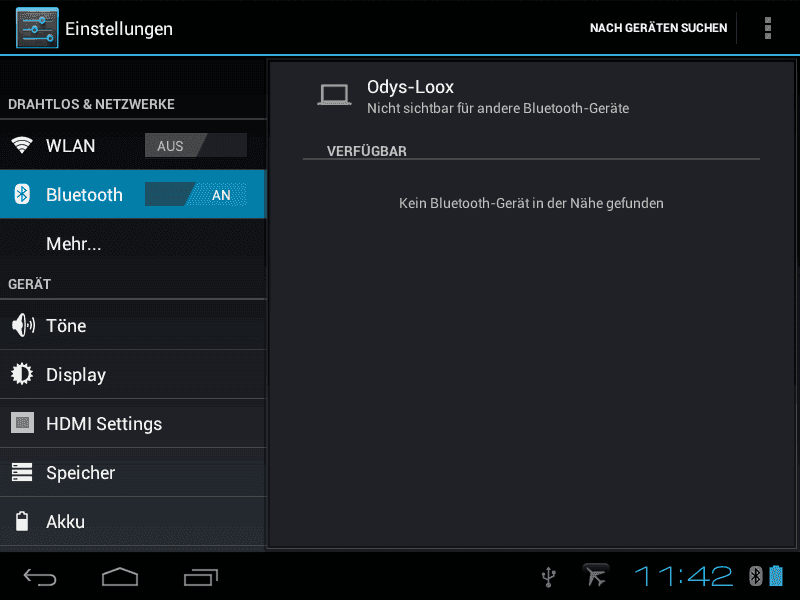Tap the USB connection status icon
The image size is (800, 600).
click(548, 577)
